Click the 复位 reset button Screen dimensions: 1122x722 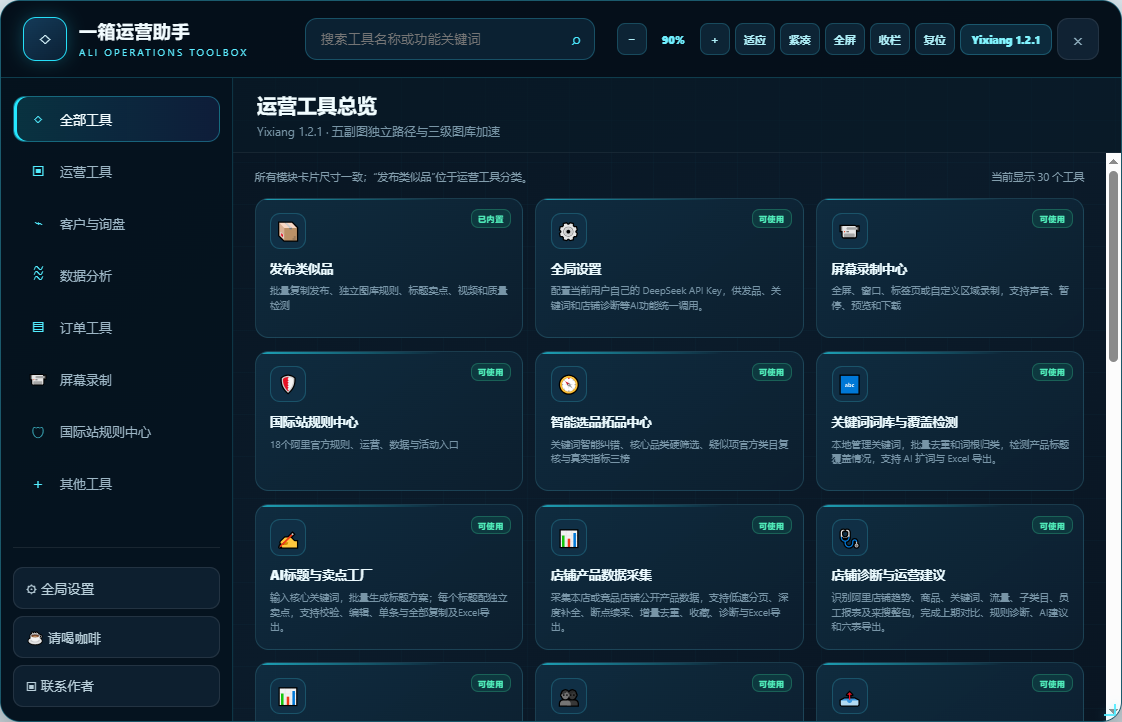coord(935,39)
